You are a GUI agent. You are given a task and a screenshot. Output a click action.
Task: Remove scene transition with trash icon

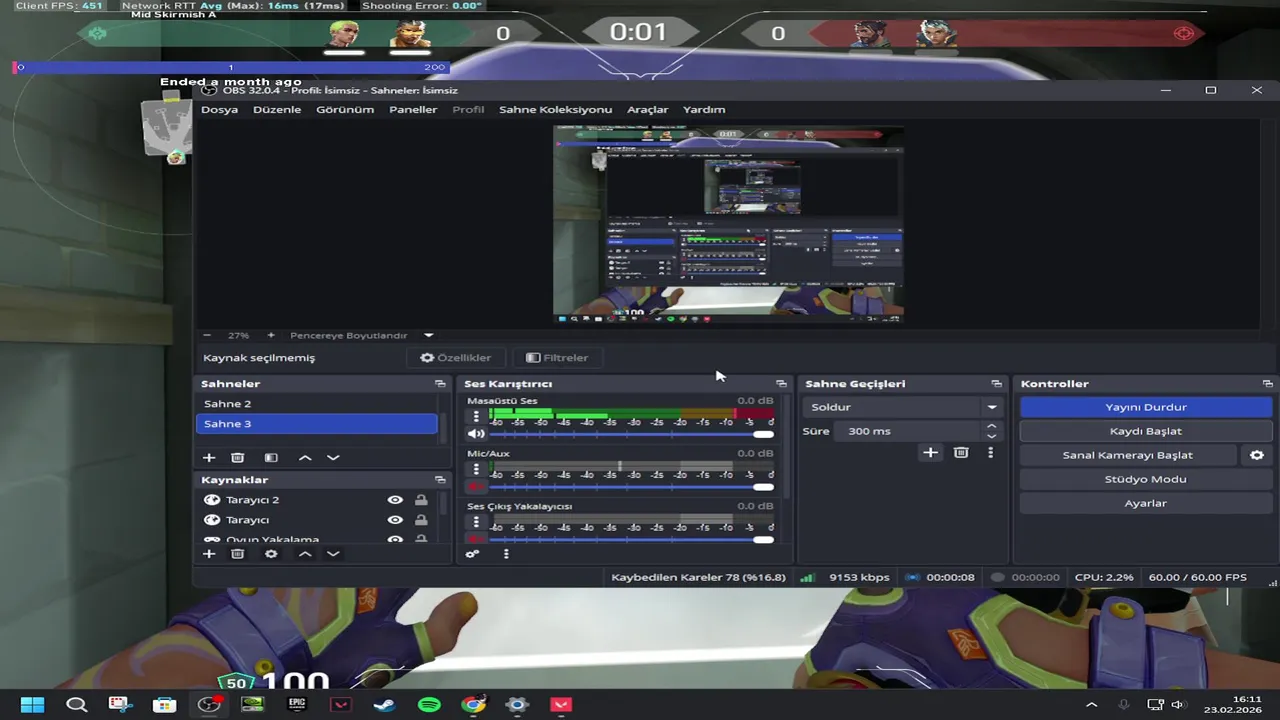(x=961, y=452)
